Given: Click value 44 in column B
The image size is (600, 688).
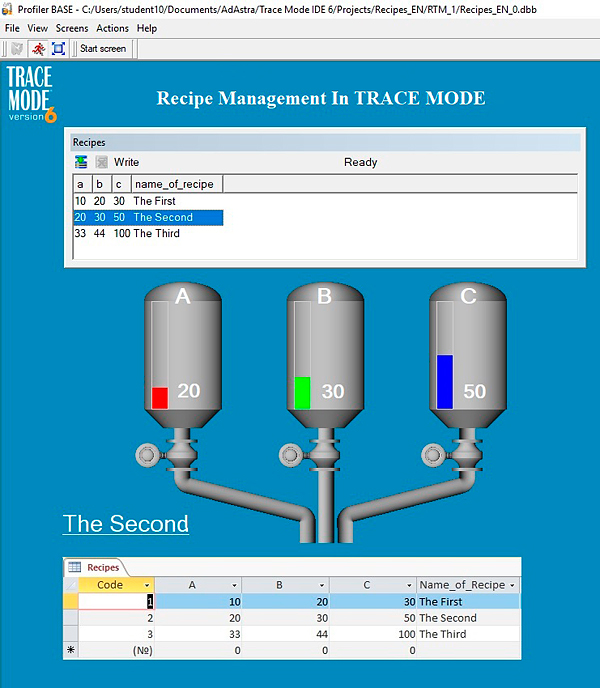Looking at the screenshot, I should tap(285, 634).
